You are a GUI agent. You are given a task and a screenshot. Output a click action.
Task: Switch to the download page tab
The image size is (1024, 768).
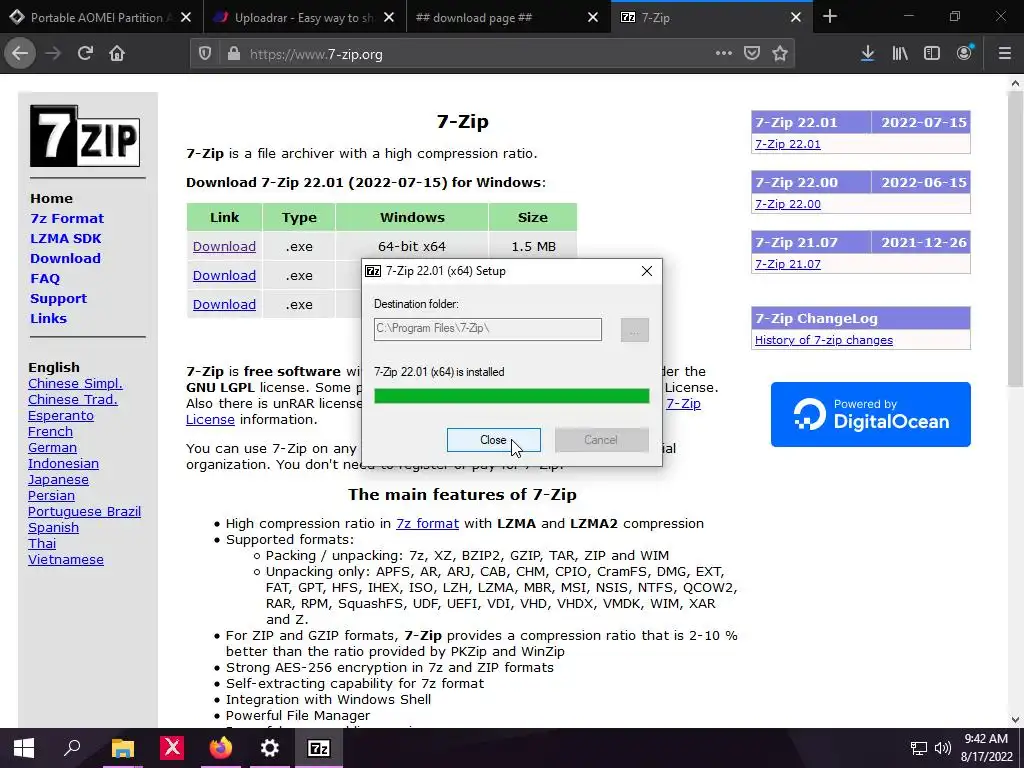pos(507,18)
